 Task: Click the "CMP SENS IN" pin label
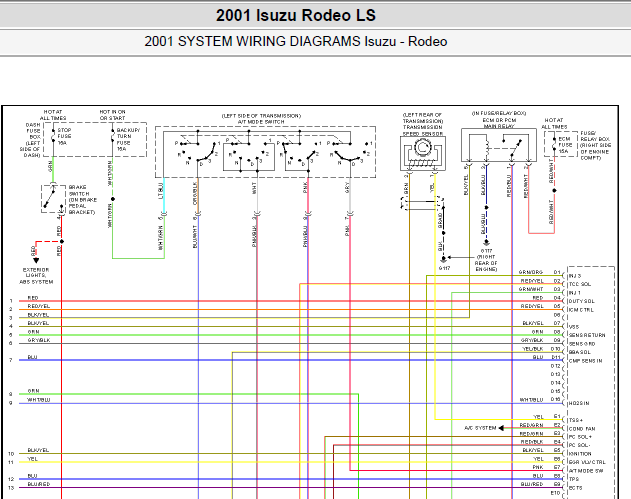pyautogui.click(x=586, y=361)
